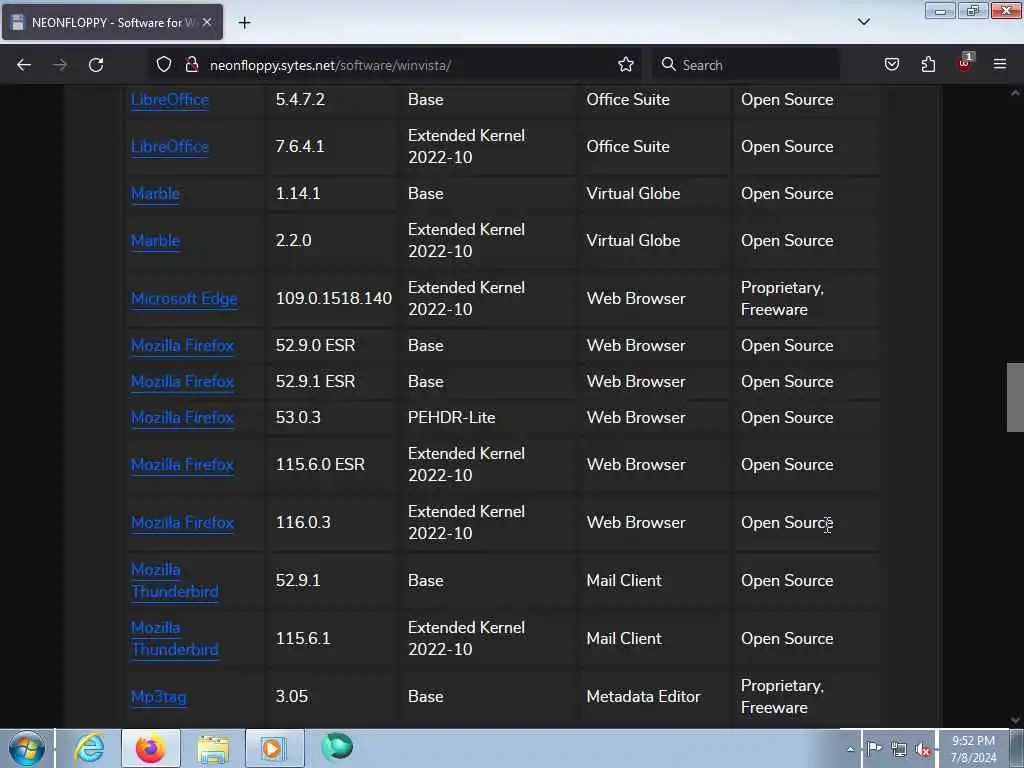Image resolution: width=1024 pixels, height=768 pixels.
Task: Click Office Suite in LibreOffice 7.6.4.1 row
Action: (628, 146)
